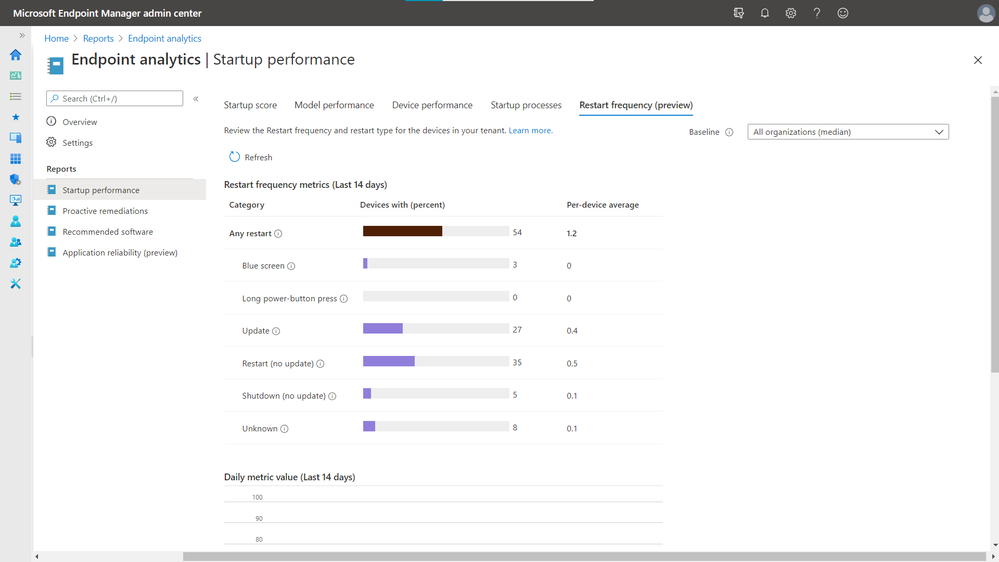Open Users icon in left rail
The height and width of the screenshot is (562, 999).
tap(15, 221)
